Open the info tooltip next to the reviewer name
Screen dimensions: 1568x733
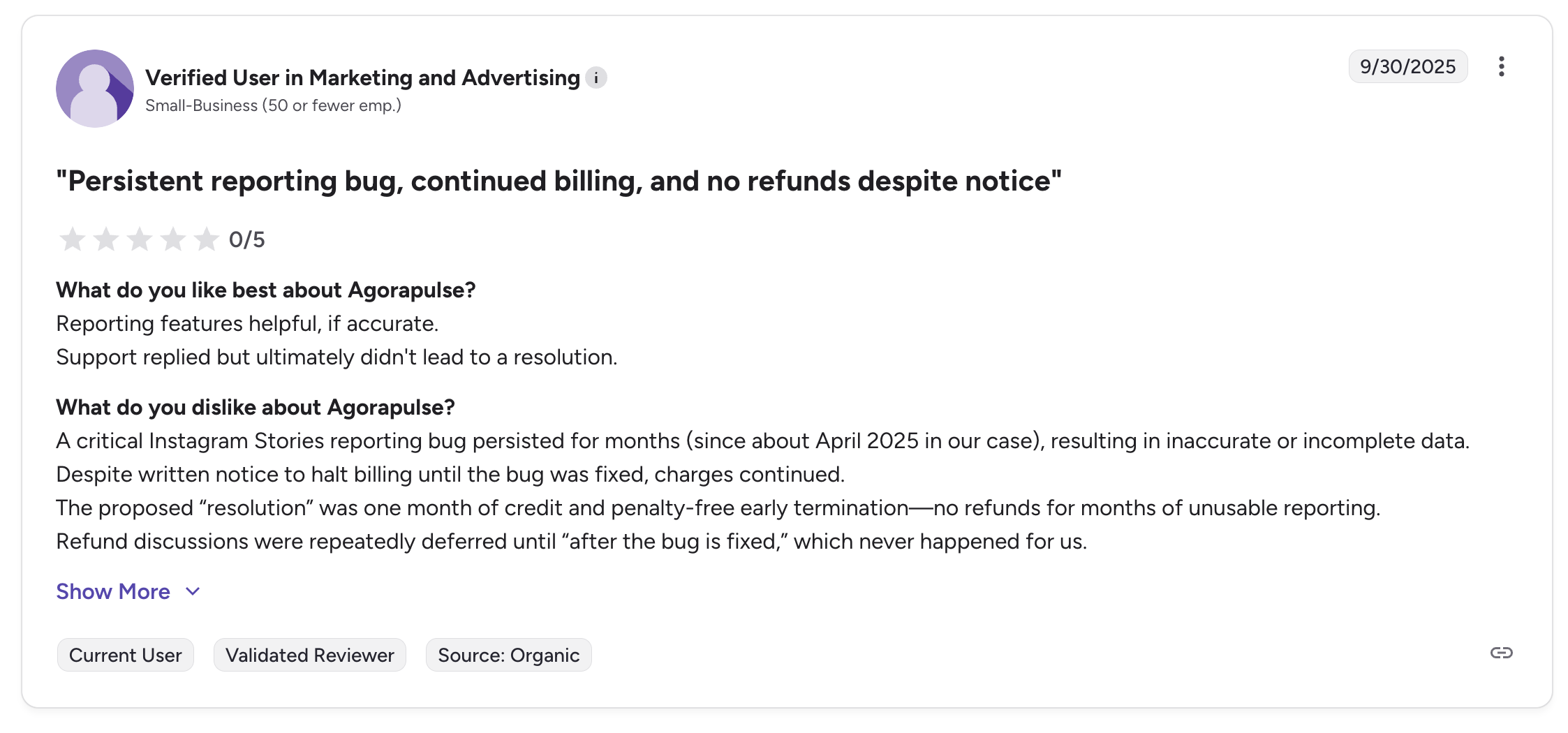click(x=597, y=77)
